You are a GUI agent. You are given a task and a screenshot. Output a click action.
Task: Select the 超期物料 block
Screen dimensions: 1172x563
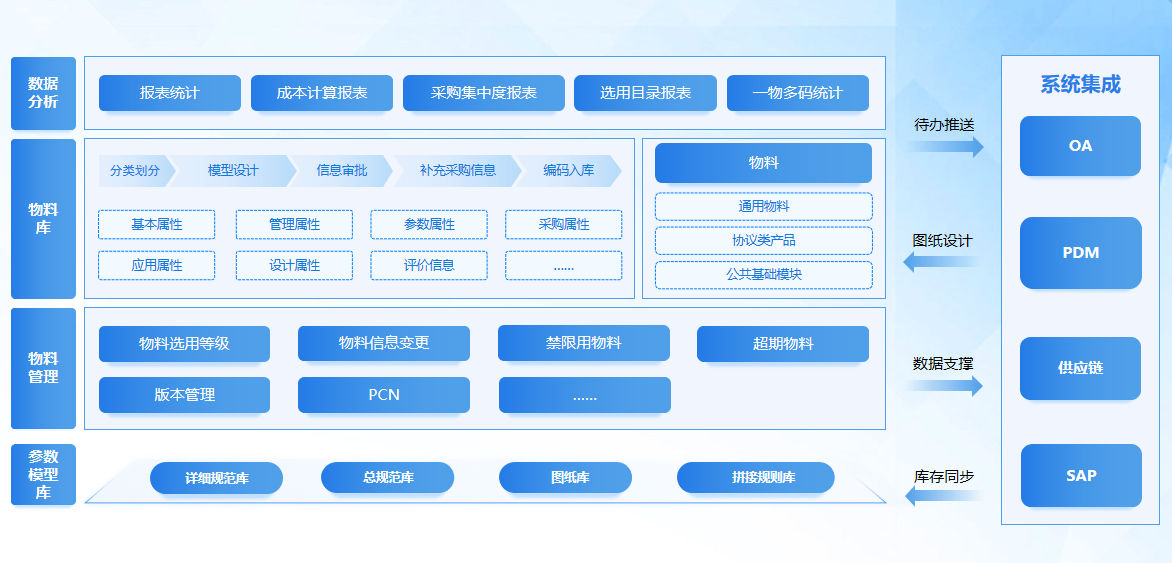click(782, 344)
